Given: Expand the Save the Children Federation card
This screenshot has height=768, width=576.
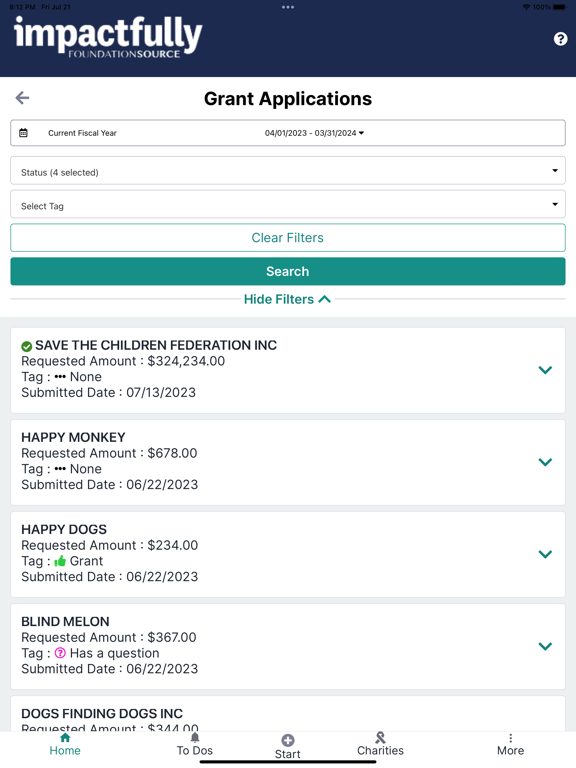Looking at the screenshot, I should tap(545, 370).
